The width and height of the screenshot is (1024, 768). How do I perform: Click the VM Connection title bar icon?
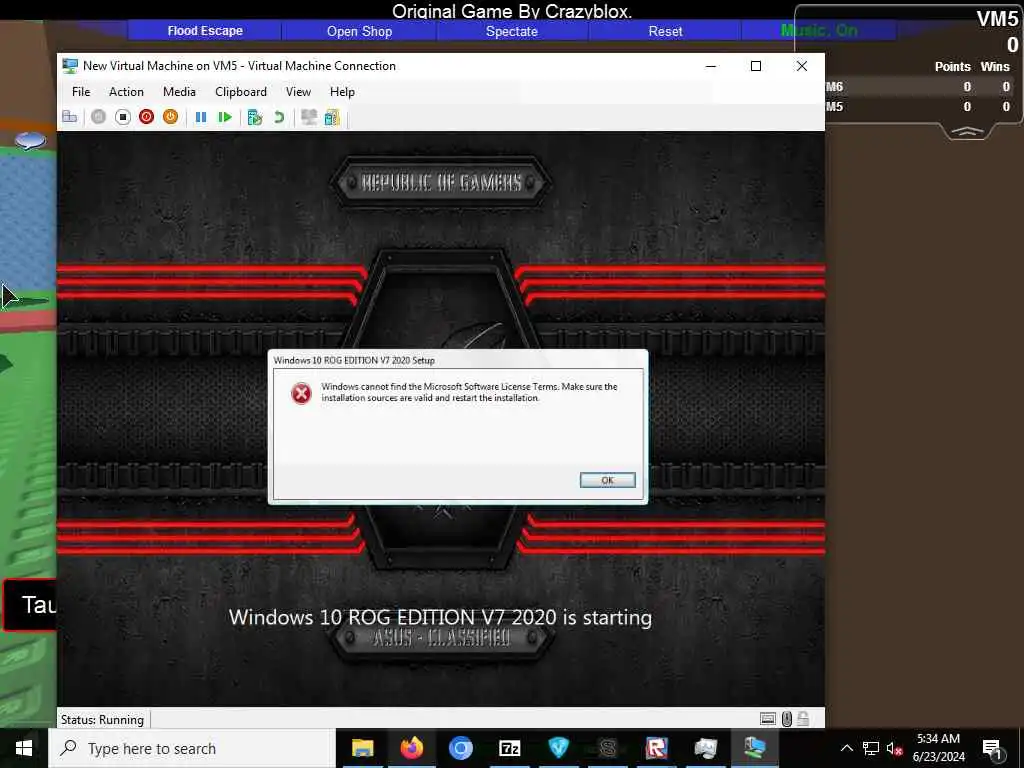point(70,66)
